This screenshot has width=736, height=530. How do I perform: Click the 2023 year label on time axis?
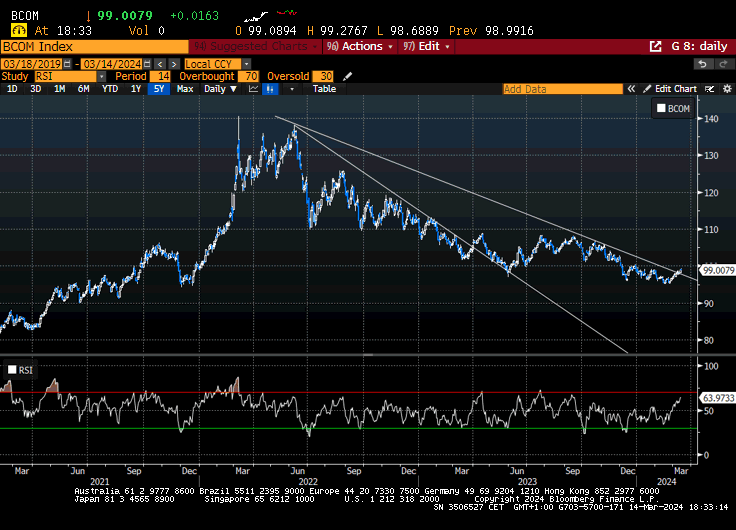pos(527,482)
